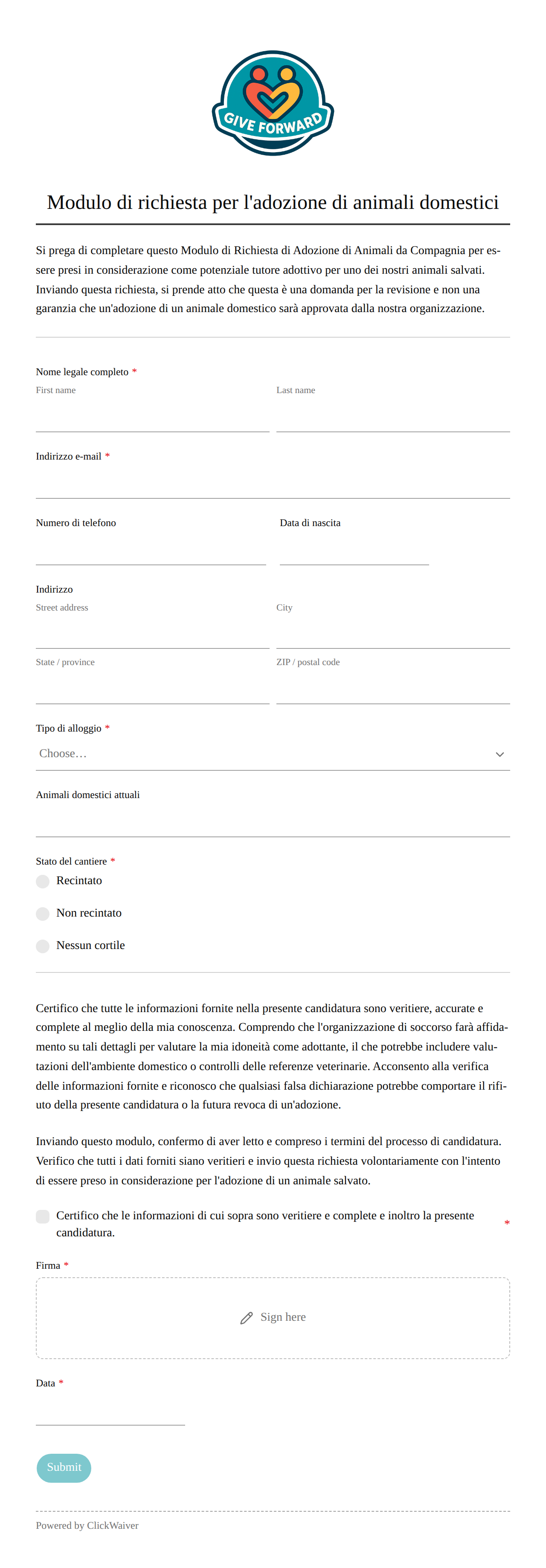
Task: Open the Tipo di alloggio dropdown
Action: (273, 754)
